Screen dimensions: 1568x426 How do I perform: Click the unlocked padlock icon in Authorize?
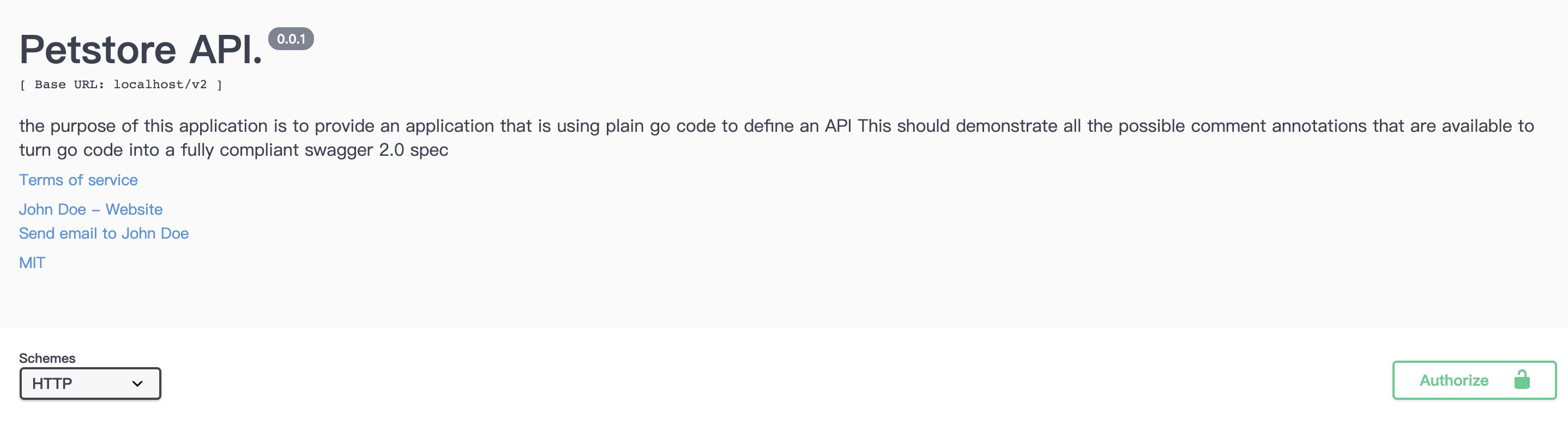point(1522,380)
